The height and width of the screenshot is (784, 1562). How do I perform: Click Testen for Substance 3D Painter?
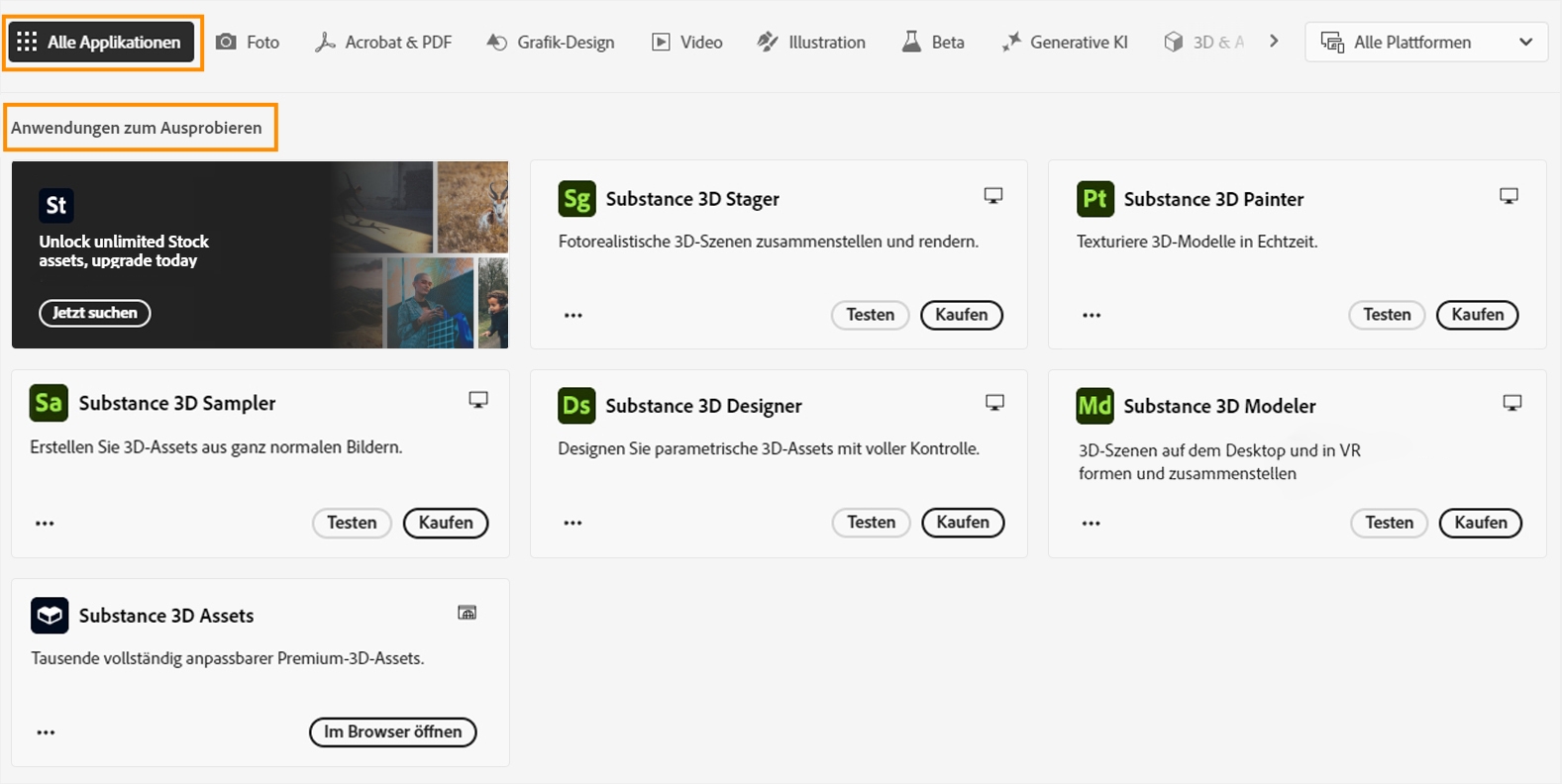[x=1387, y=315]
